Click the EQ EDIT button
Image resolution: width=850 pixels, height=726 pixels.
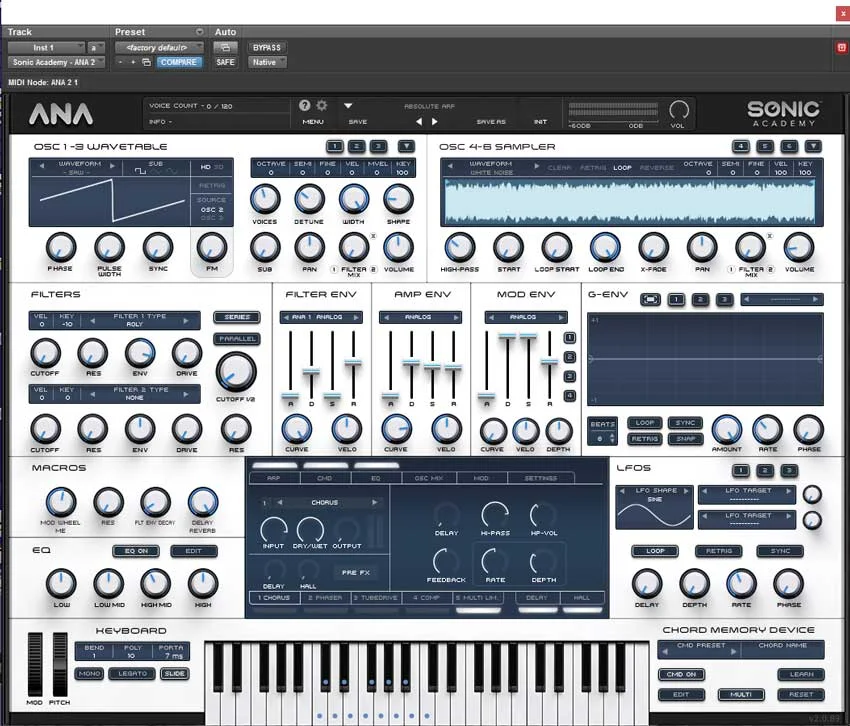194,551
